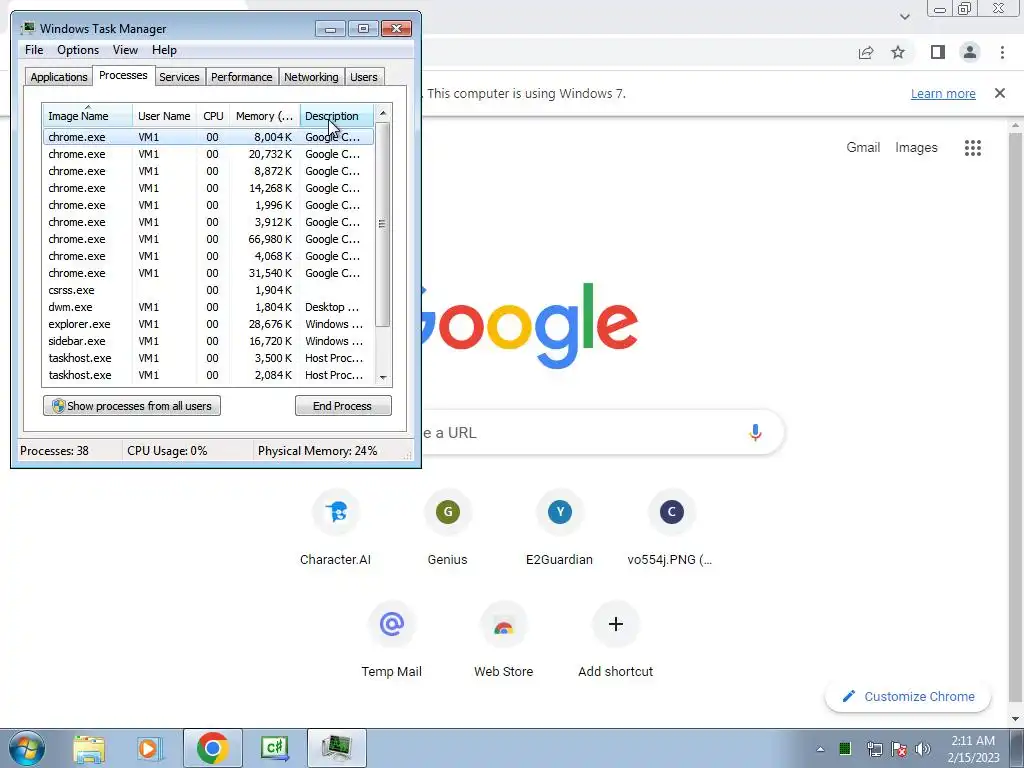Sort processes by Description column

click(x=337, y=116)
